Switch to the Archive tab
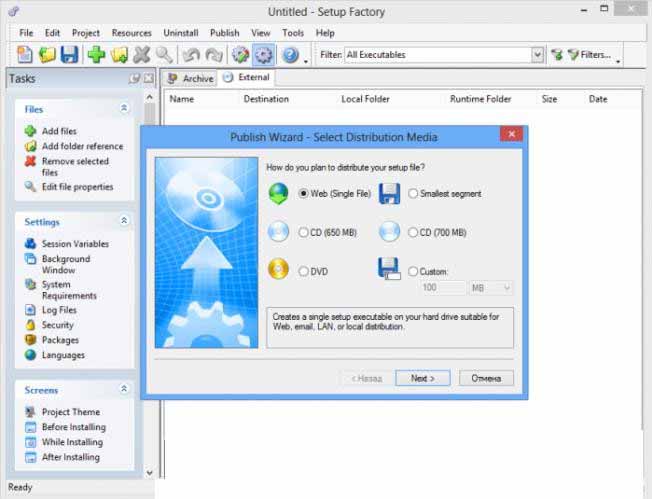This screenshot has width=652, height=499. (190, 78)
